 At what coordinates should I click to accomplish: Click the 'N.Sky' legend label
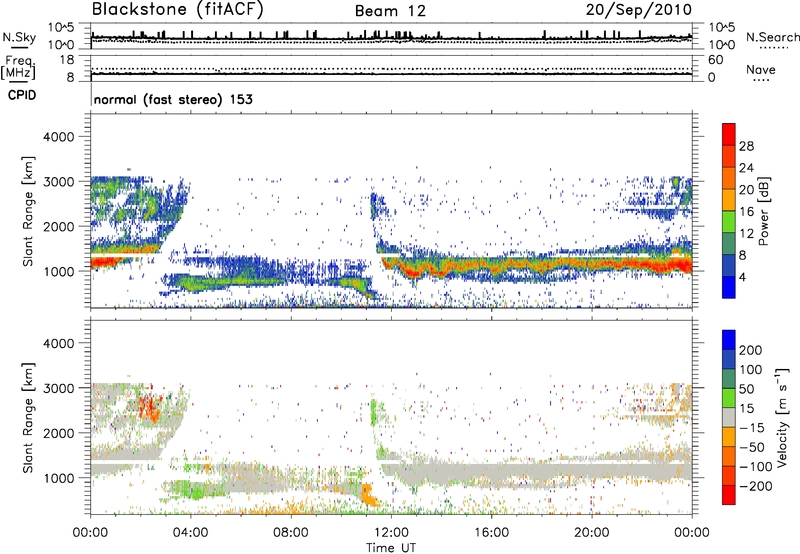tap(19, 37)
